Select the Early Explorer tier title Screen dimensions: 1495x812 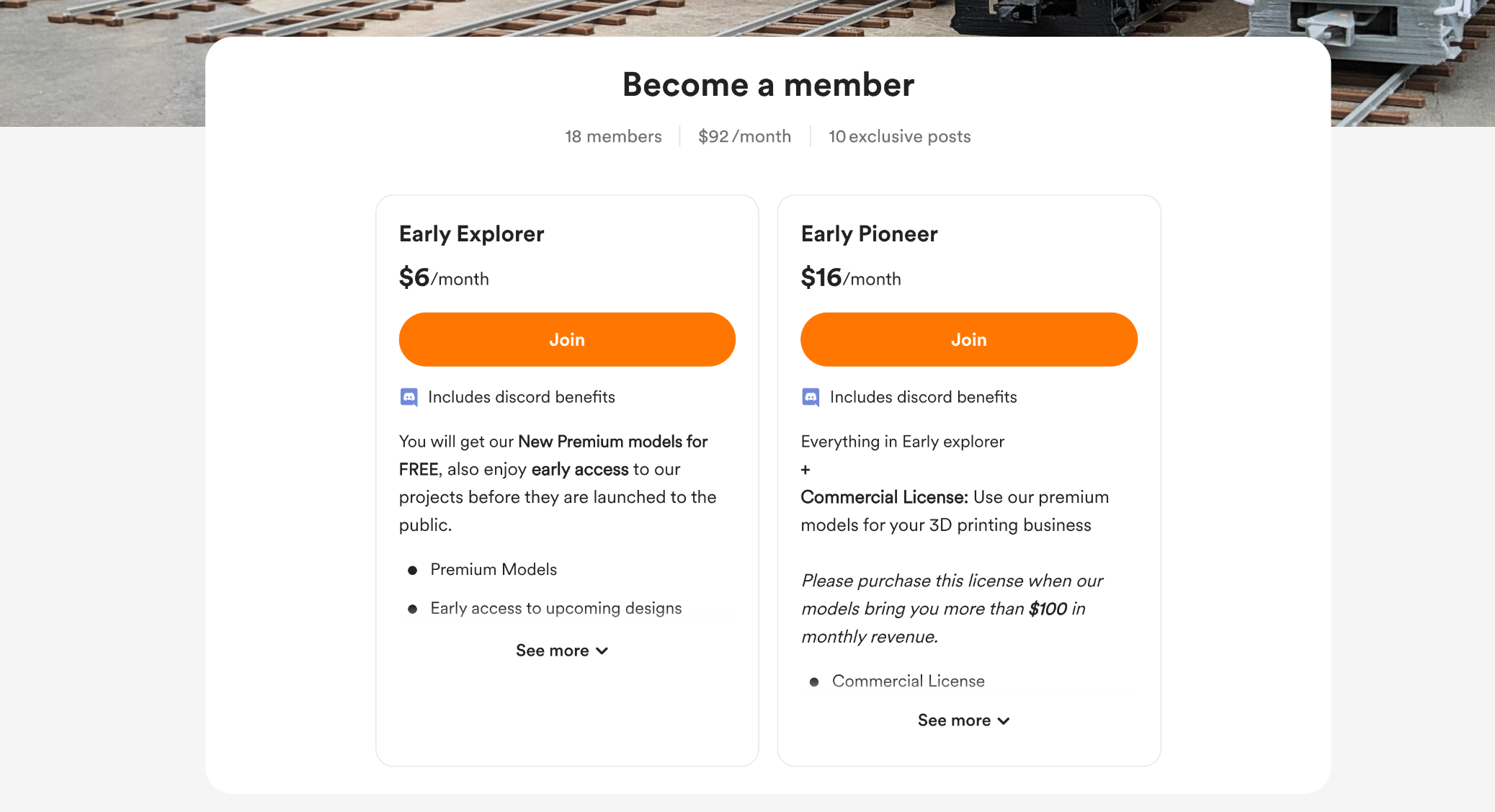tap(472, 234)
